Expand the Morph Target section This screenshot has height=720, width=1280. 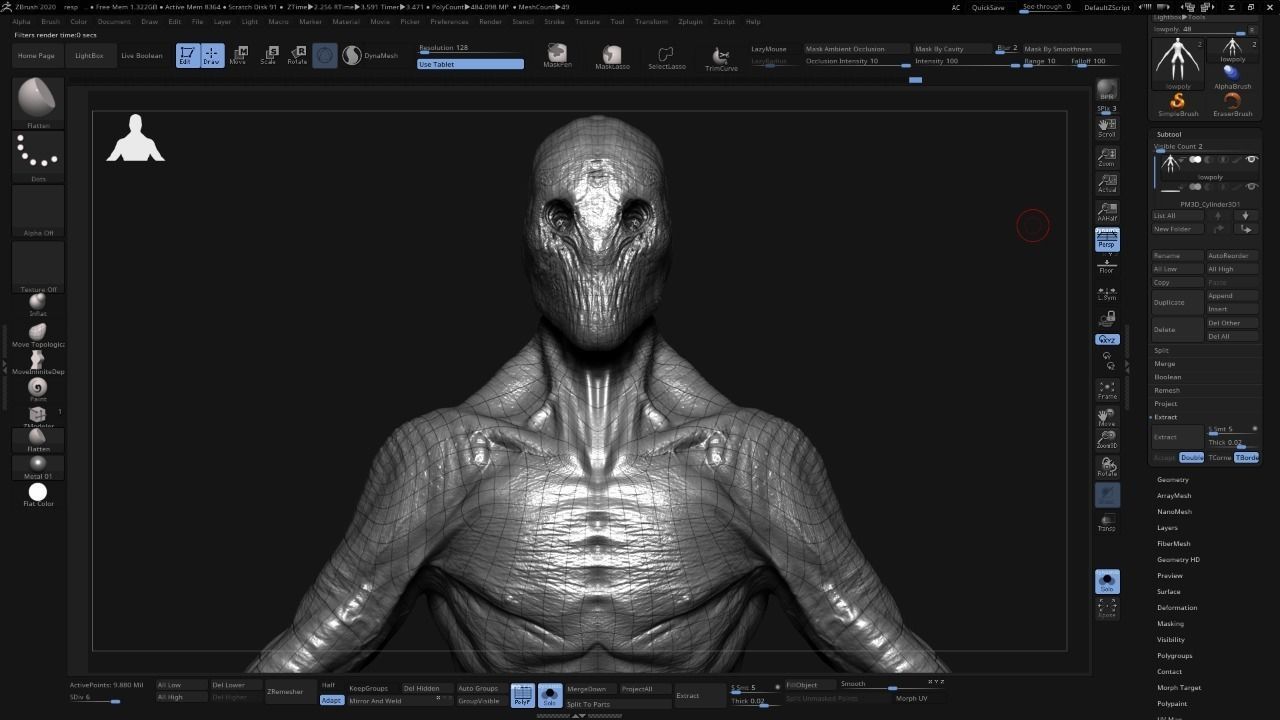point(1179,688)
